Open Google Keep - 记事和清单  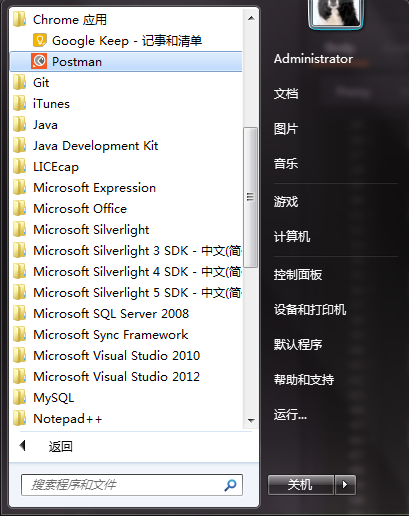tap(127, 41)
